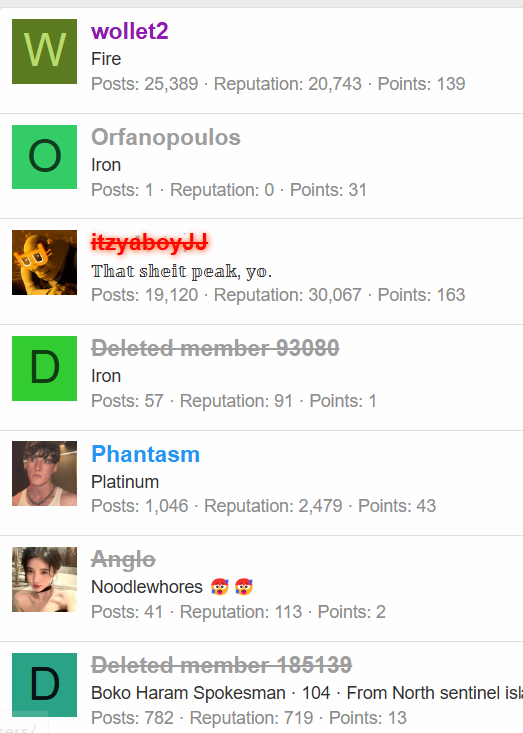Click Deleted member 93080's D avatar
The image size is (523, 733).
coord(44,368)
